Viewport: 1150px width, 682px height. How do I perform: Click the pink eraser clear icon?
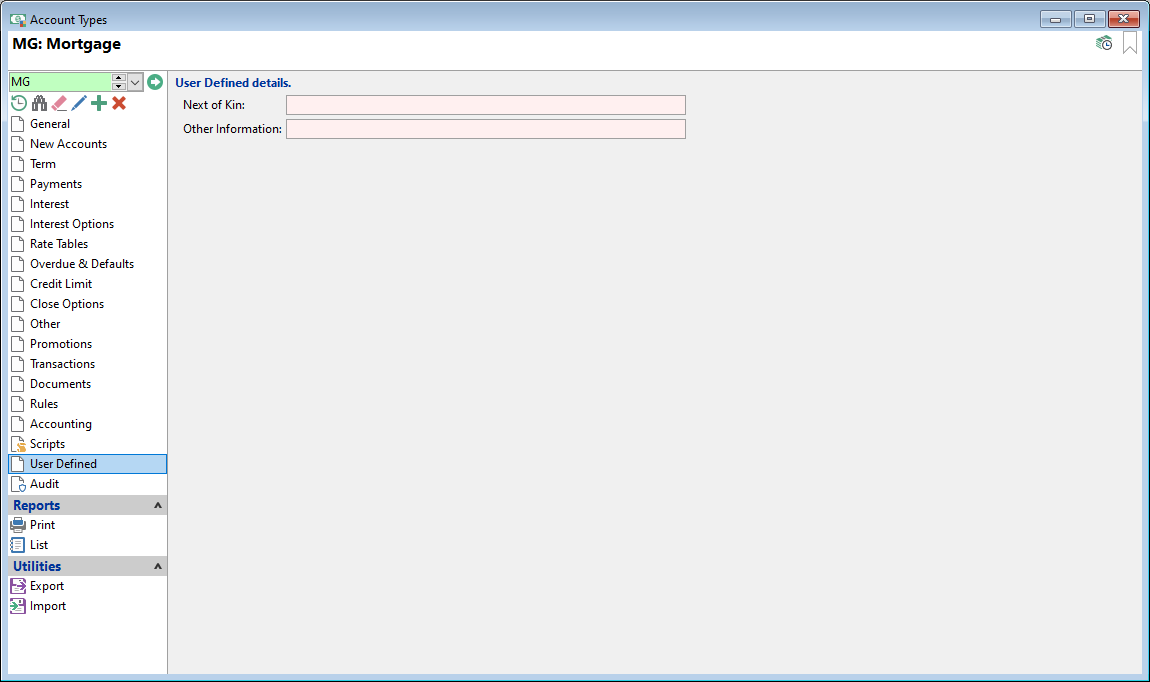[x=59, y=103]
